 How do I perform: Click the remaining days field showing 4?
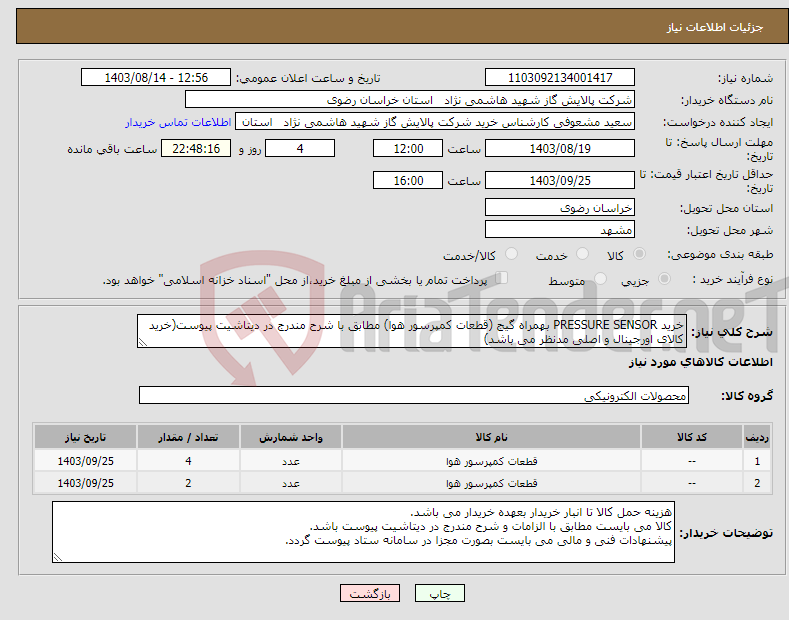(x=300, y=148)
